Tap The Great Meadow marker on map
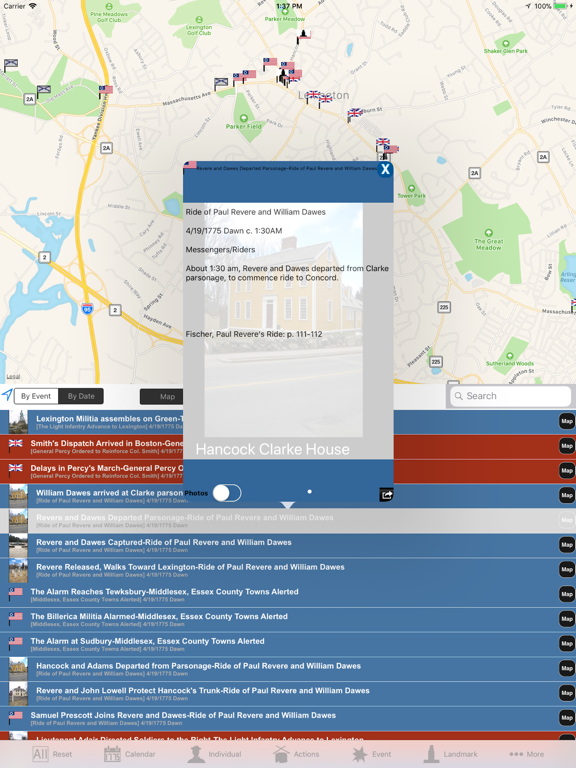This screenshot has width=576, height=768. tap(488, 233)
